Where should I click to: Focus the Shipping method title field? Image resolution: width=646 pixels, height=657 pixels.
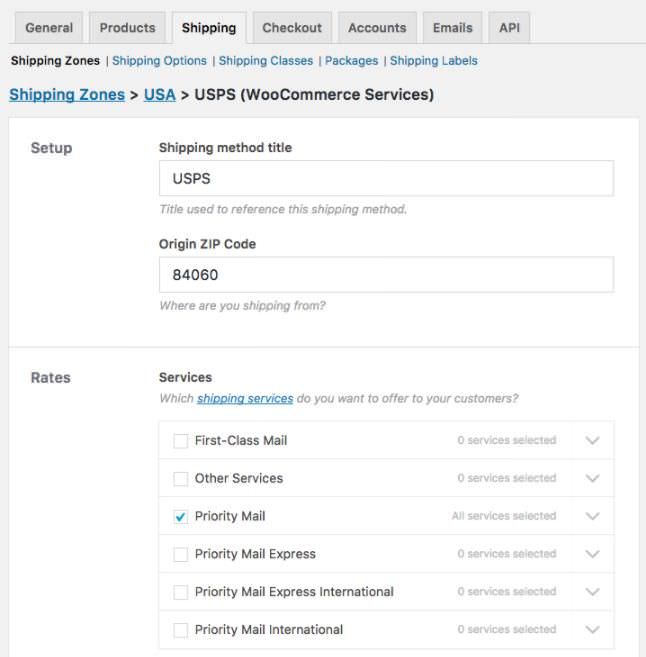click(x=386, y=178)
